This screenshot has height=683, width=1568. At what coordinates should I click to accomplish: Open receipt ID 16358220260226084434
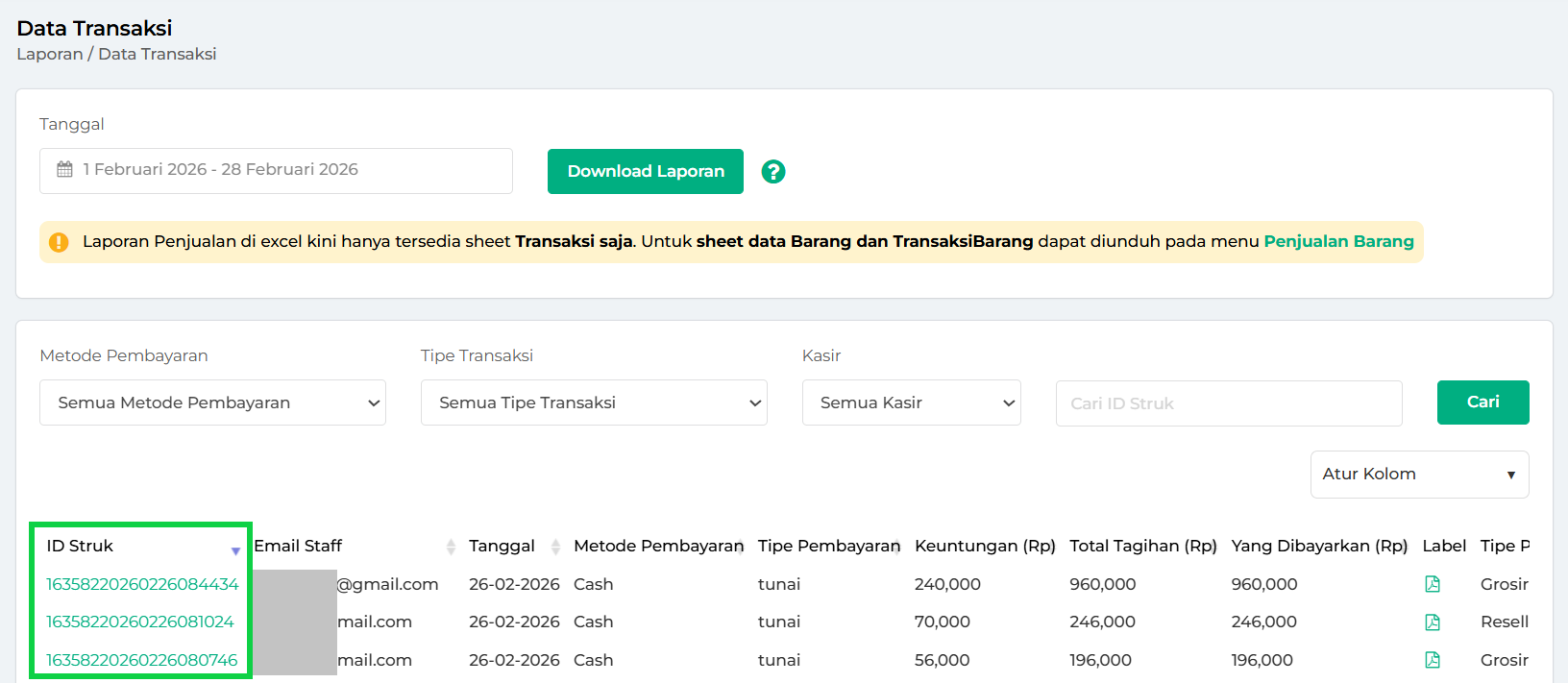click(142, 584)
